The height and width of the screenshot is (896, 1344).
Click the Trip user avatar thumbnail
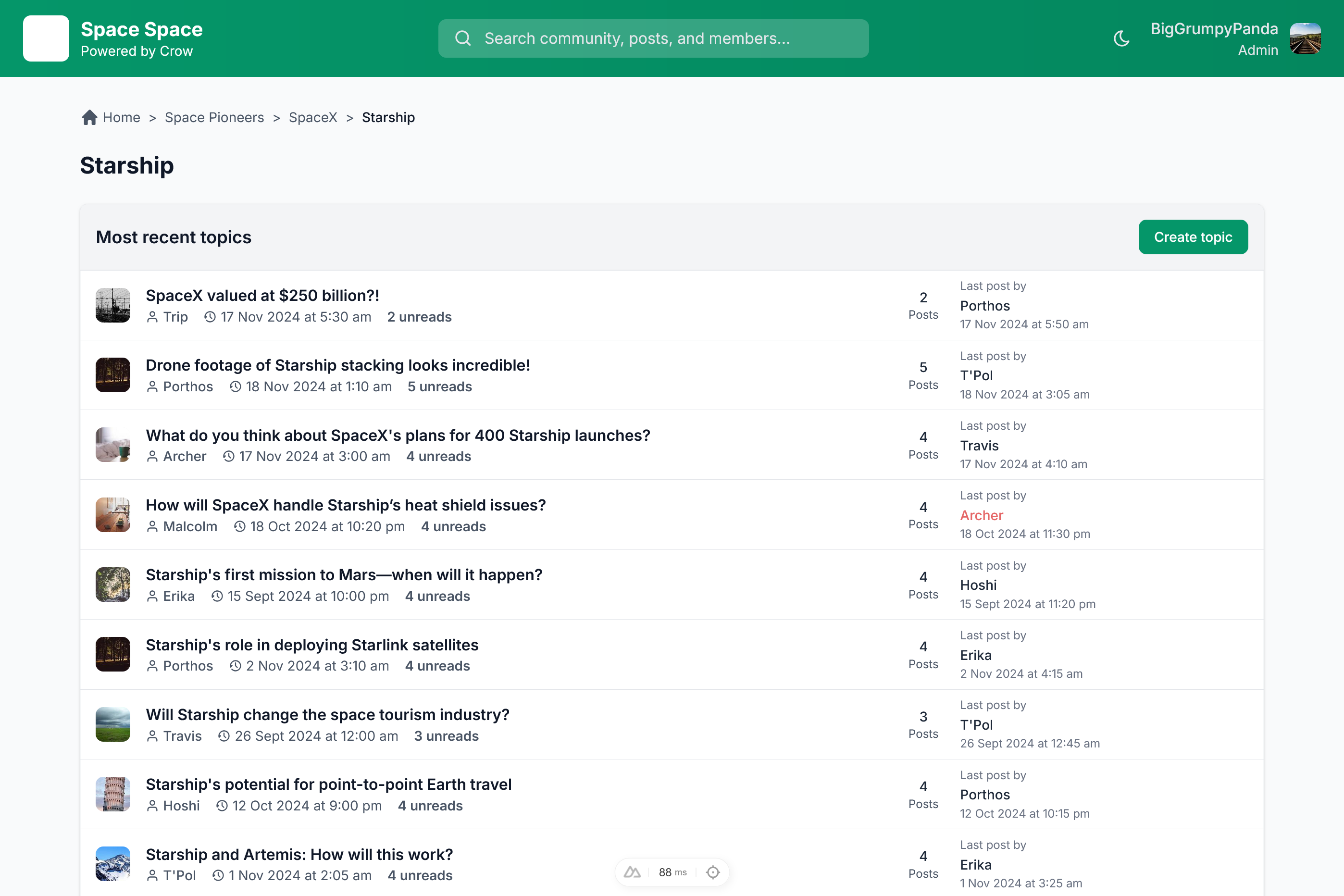pos(112,305)
